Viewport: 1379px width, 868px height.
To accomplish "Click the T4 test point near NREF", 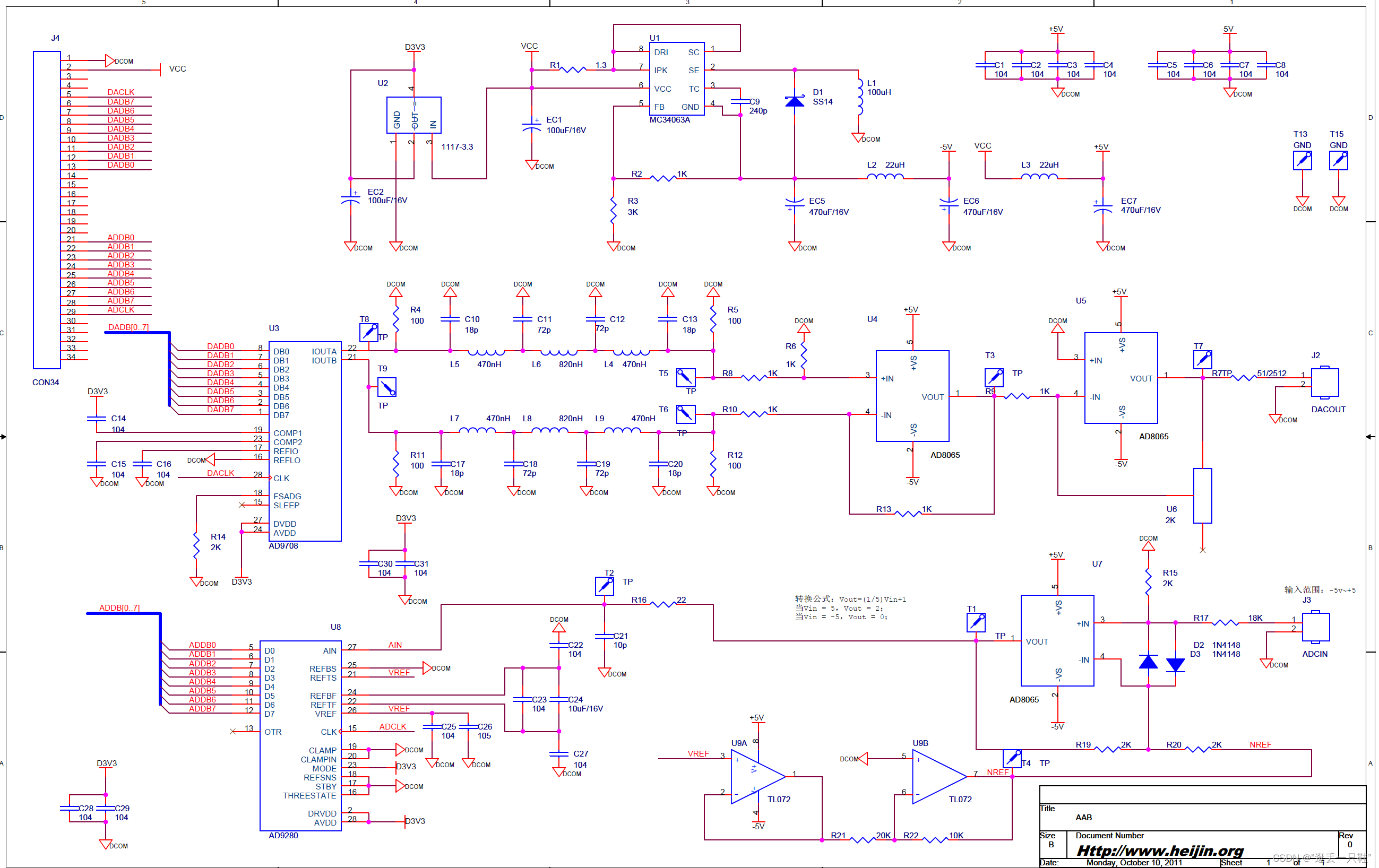I will (1013, 759).
